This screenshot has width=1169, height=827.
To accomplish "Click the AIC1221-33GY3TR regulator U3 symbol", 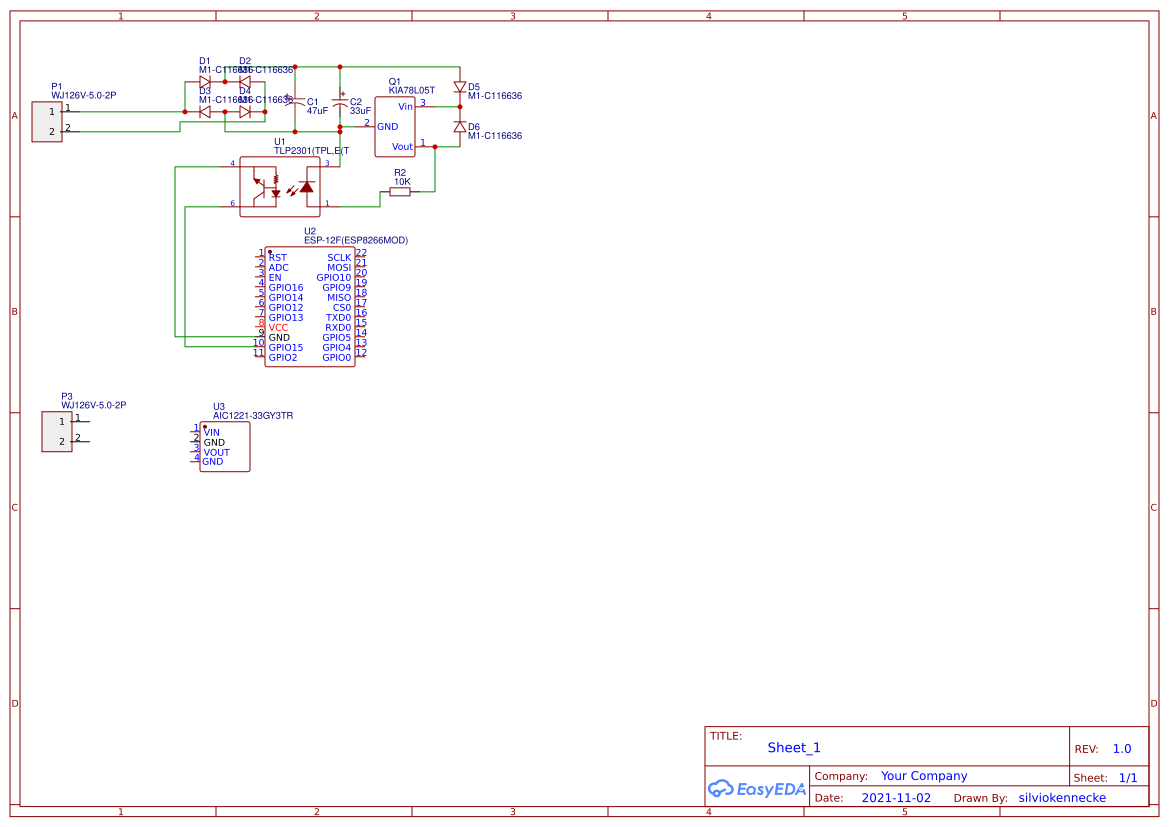I will (x=224, y=447).
